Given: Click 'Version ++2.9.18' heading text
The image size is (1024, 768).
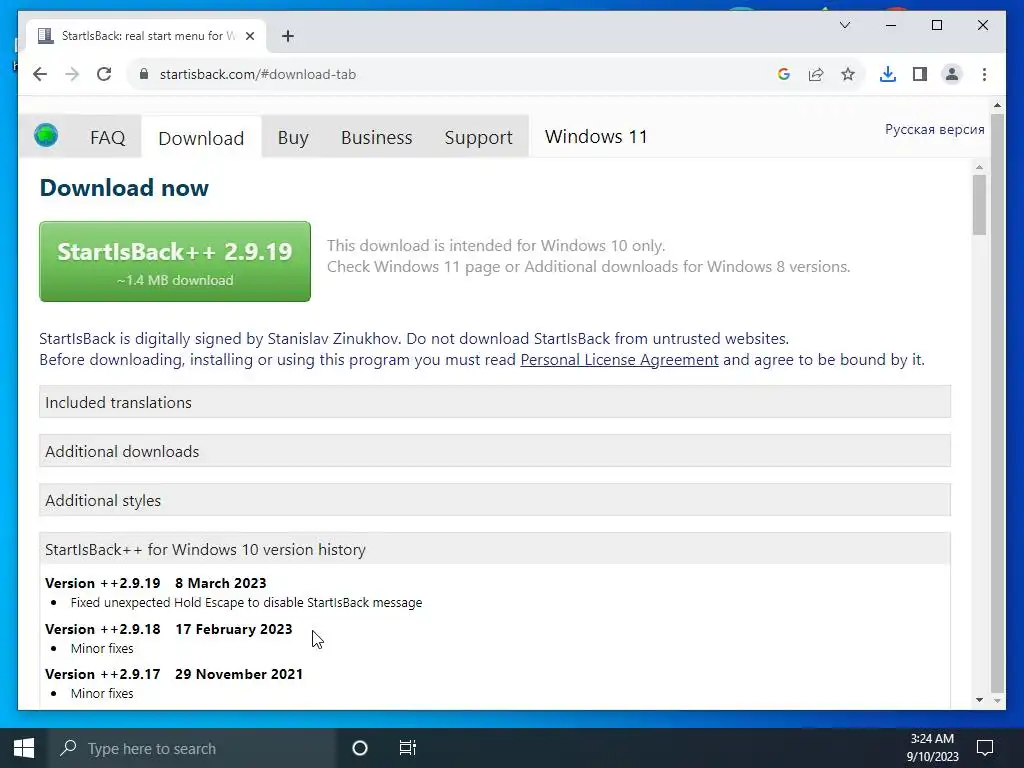Looking at the screenshot, I should coord(103,629).
